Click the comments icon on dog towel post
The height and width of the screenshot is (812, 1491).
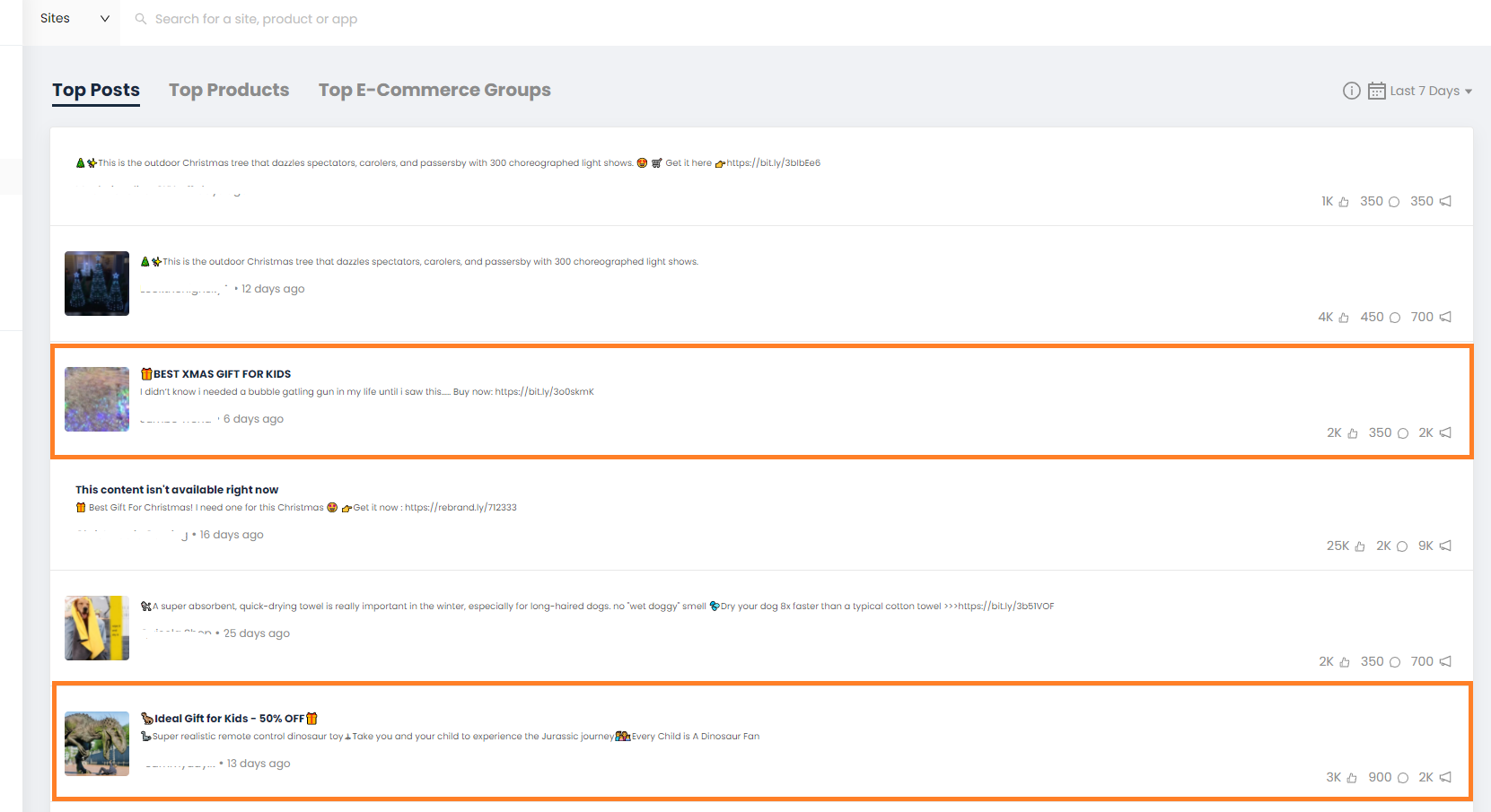(1395, 662)
